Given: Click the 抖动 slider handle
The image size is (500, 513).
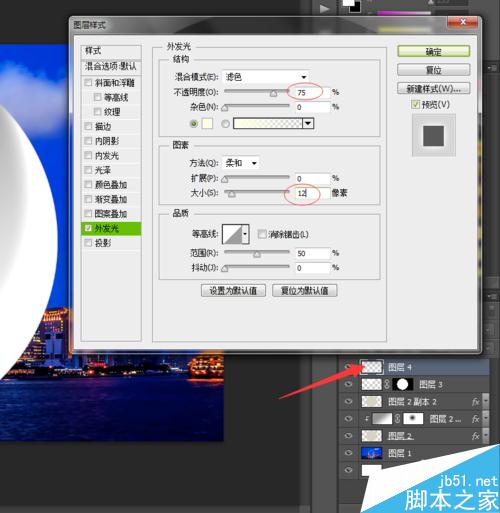Looking at the screenshot, I should tap(225, 269).
